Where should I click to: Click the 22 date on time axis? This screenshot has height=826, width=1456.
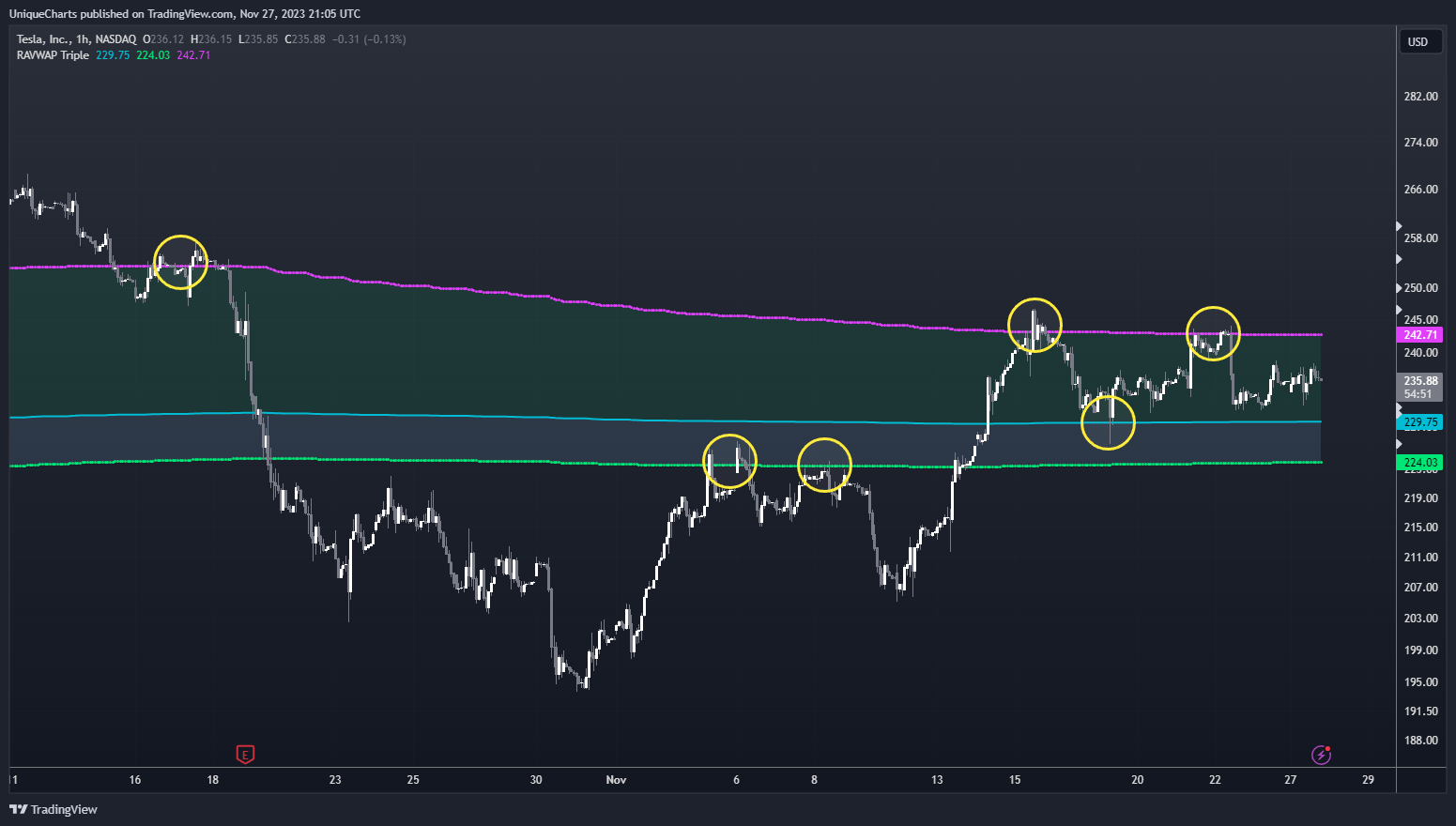[1215, 780]
